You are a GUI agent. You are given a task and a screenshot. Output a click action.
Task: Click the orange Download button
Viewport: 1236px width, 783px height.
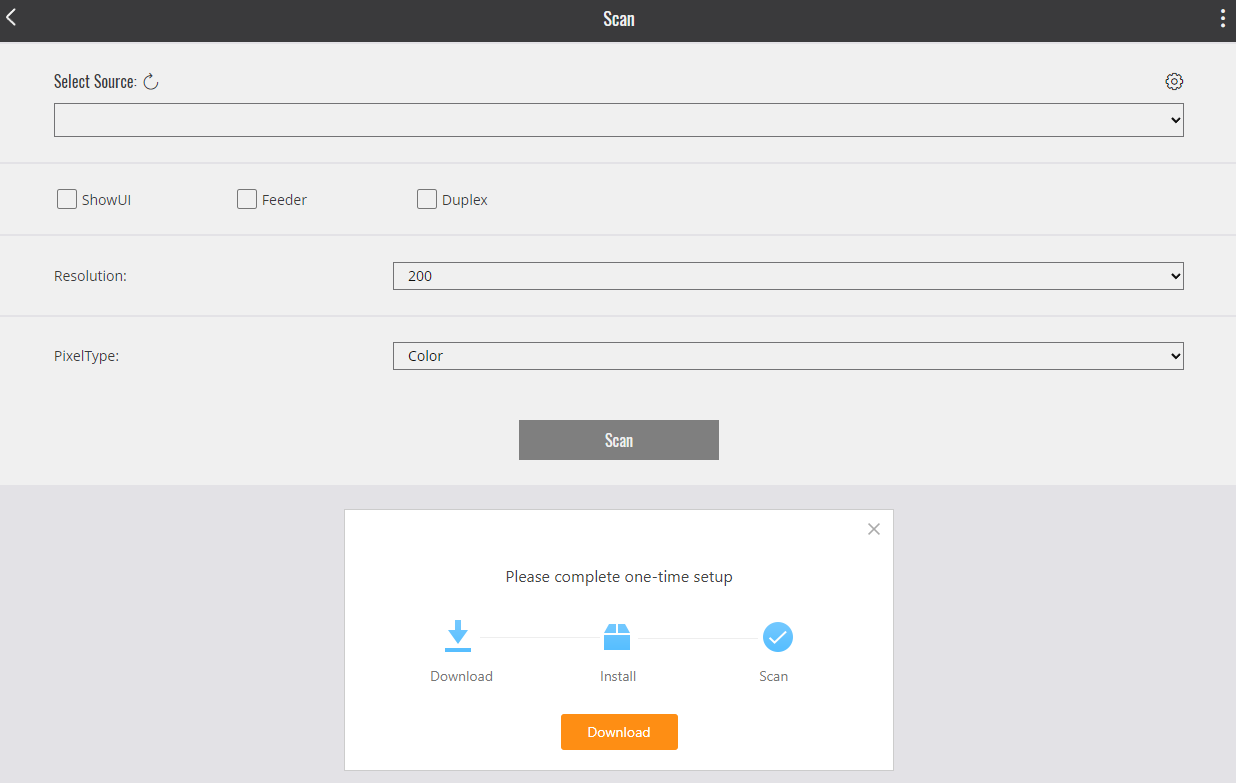619,732
